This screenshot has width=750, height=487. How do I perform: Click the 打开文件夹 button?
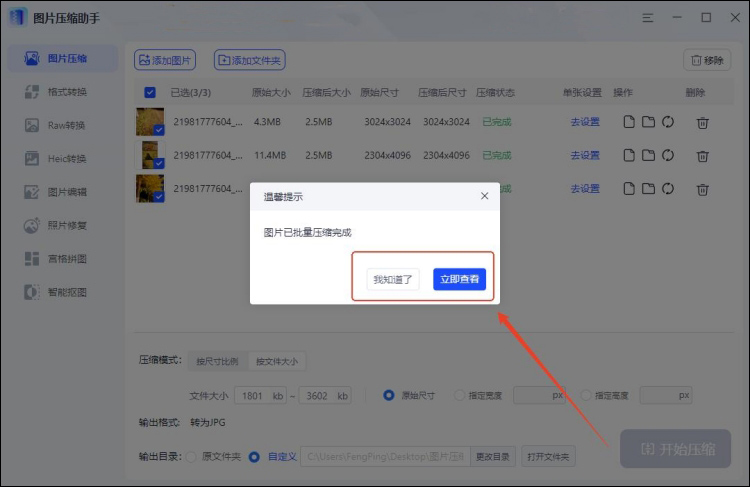pyautogui.click(x=548, y=457)
